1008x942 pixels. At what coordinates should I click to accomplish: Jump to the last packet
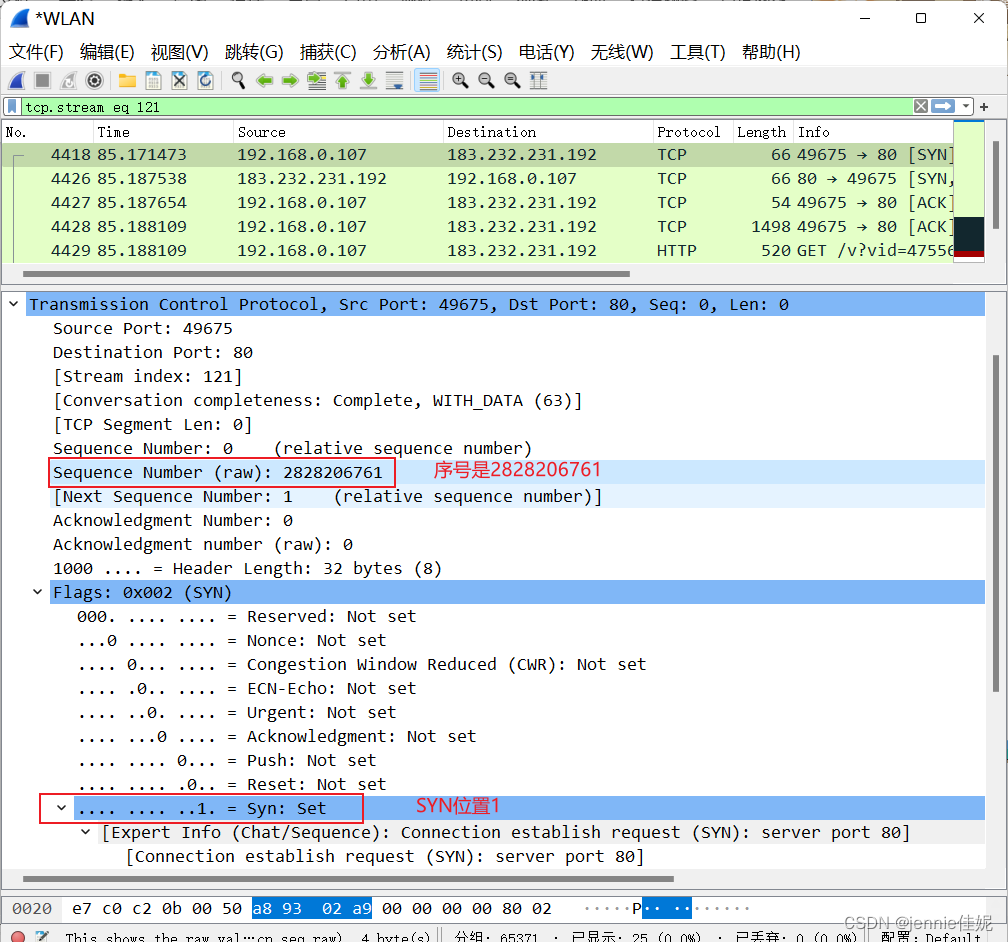pos(368,80)
